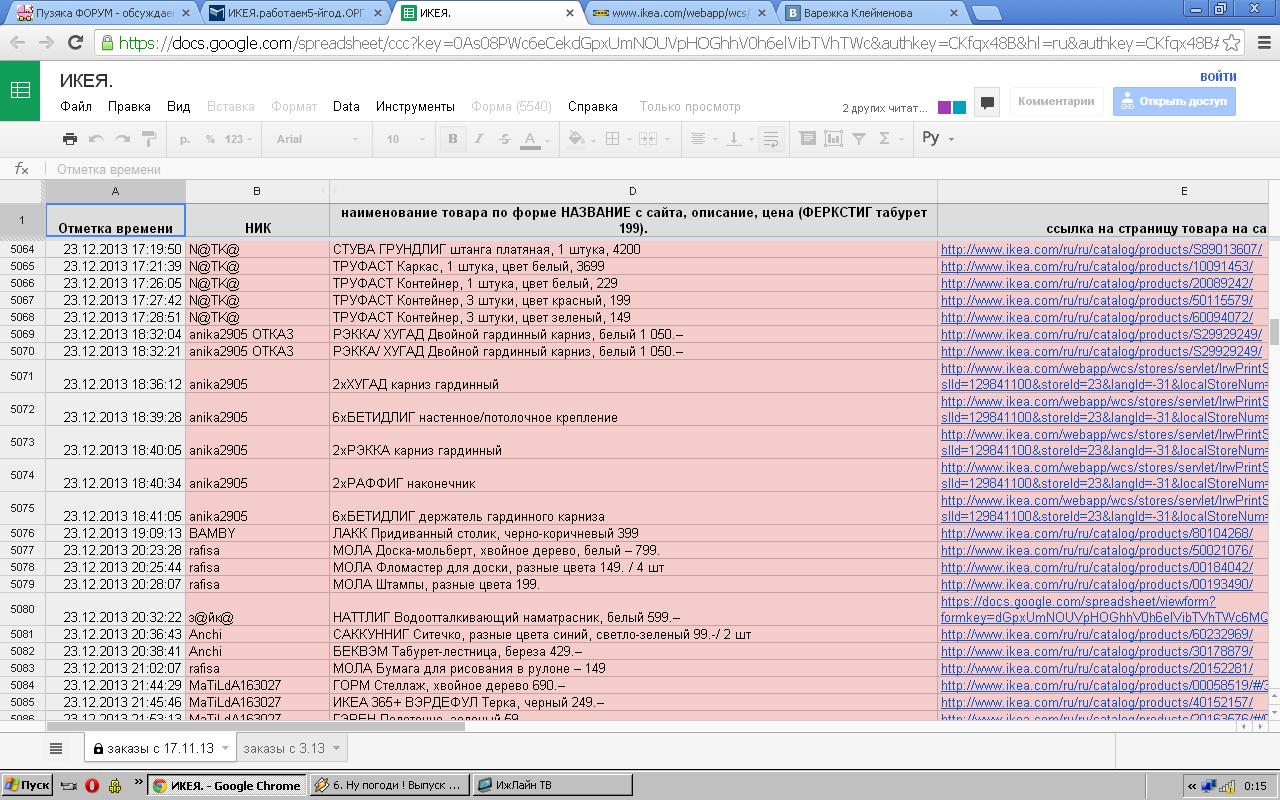Click the insert comment toolbar icon
This screenshot has height=800, width=1280.
pos(808,139)
